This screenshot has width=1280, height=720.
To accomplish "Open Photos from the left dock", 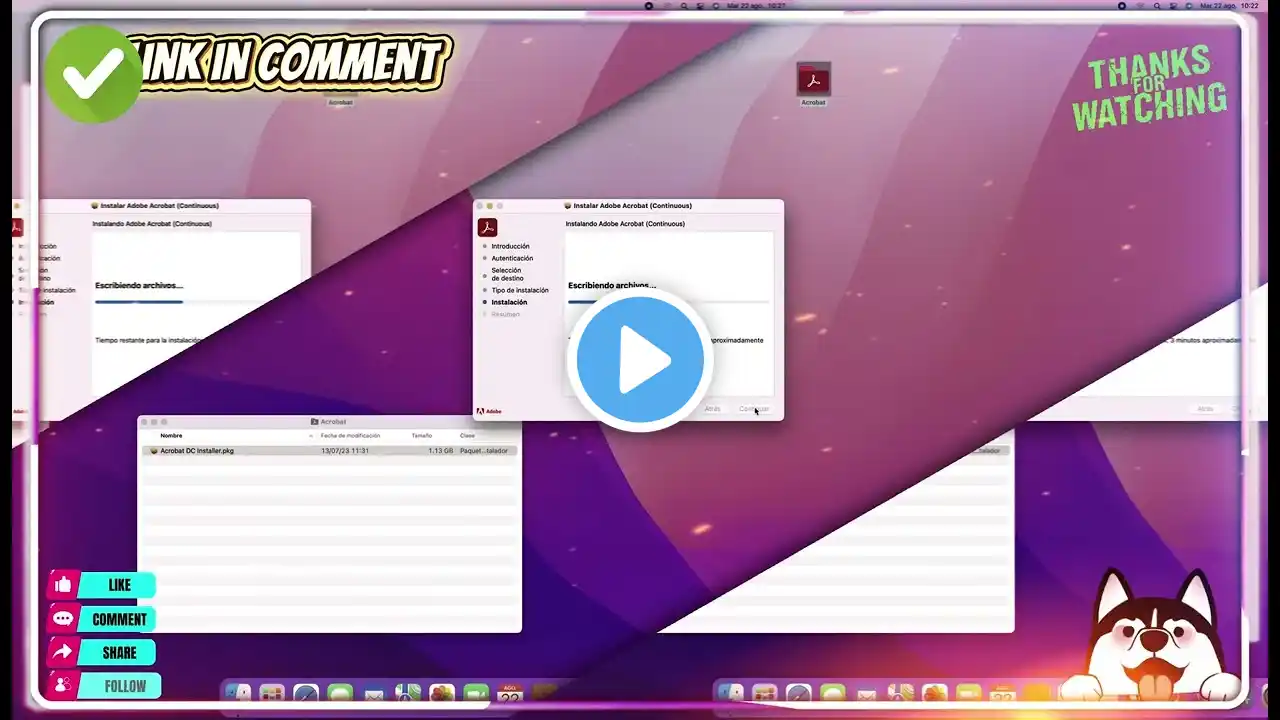I will tap(442, 693).
